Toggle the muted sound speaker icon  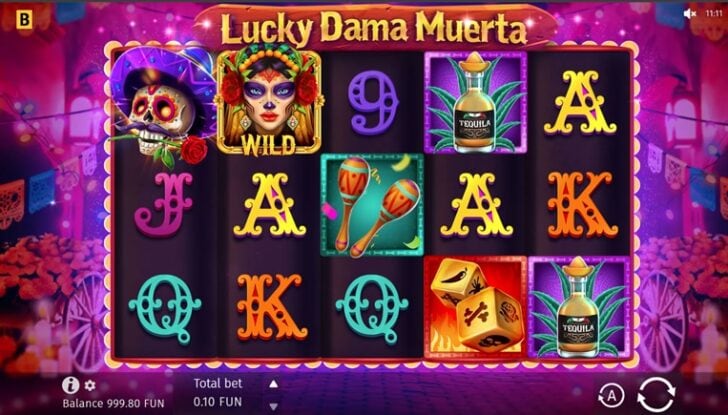(690, 13)
